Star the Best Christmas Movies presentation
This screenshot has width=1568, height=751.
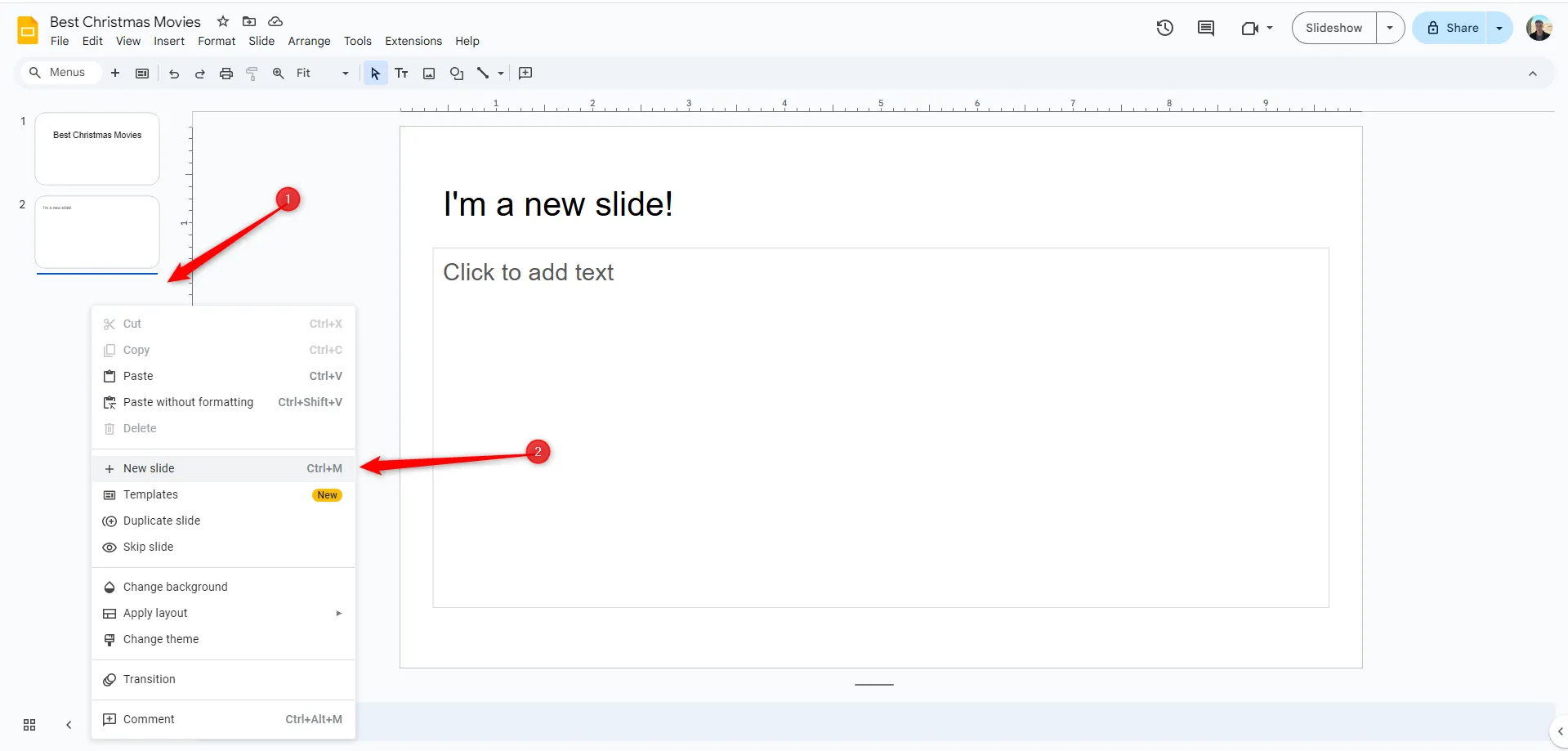point(223,21)
